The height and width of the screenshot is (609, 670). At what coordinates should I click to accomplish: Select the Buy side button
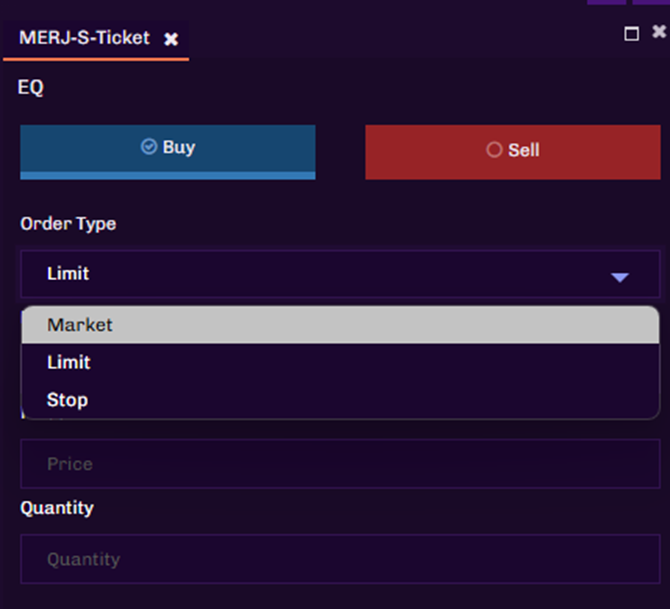click(168, 149)
